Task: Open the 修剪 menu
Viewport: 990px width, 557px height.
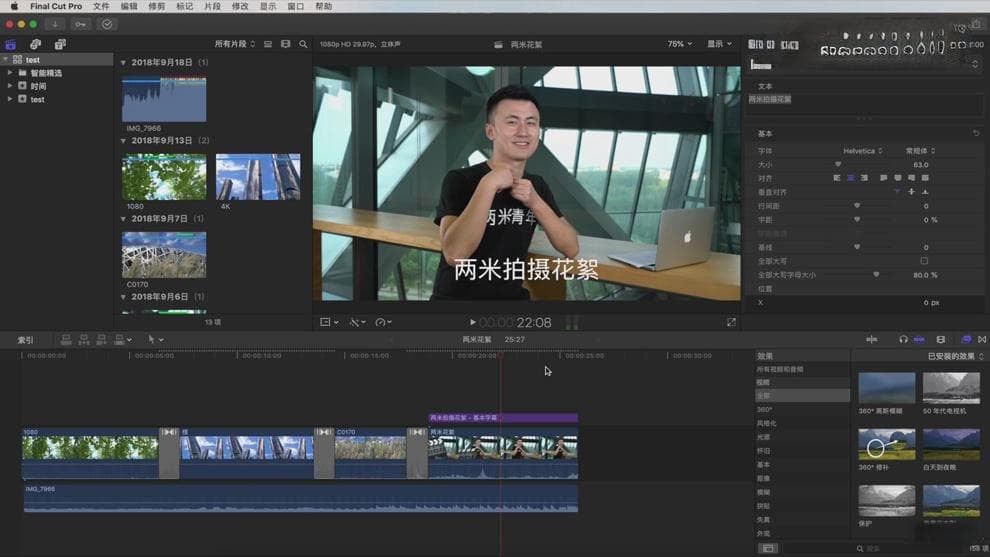Action: pos(157,6)
